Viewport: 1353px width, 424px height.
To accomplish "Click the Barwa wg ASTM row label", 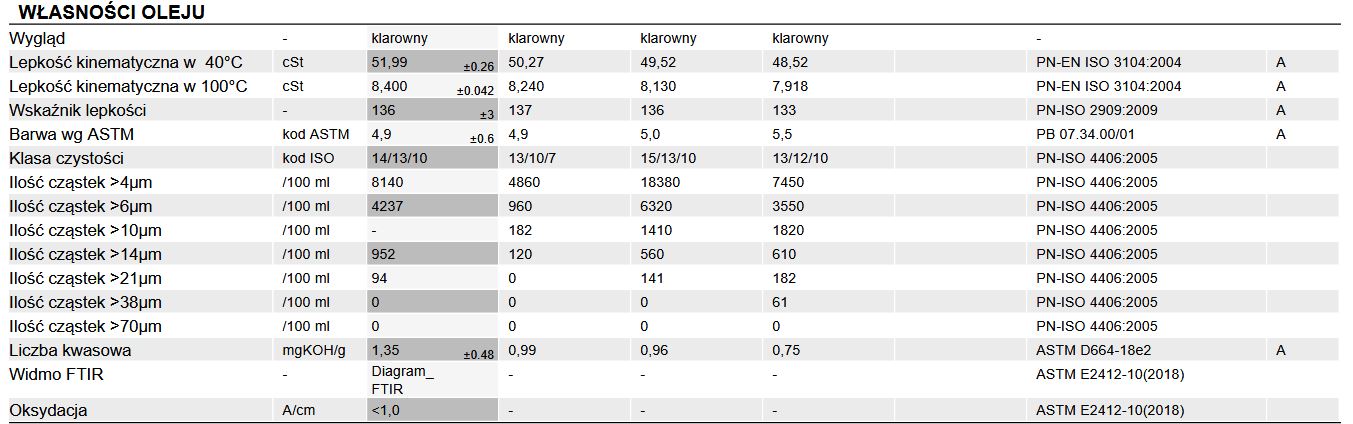I will pyautogui.click(x=71, y=134).
